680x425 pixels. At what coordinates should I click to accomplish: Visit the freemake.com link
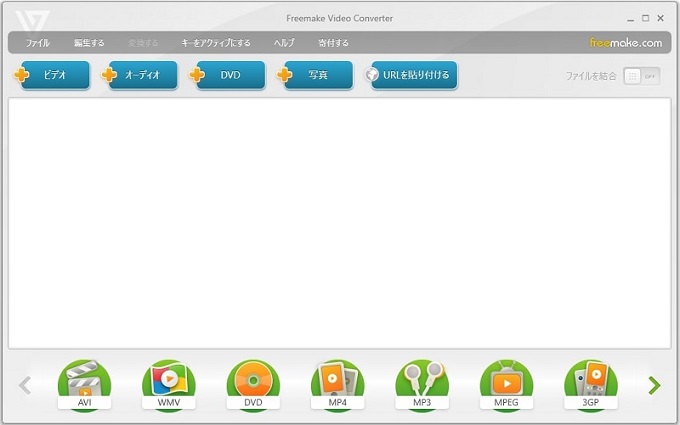(625, 42)
